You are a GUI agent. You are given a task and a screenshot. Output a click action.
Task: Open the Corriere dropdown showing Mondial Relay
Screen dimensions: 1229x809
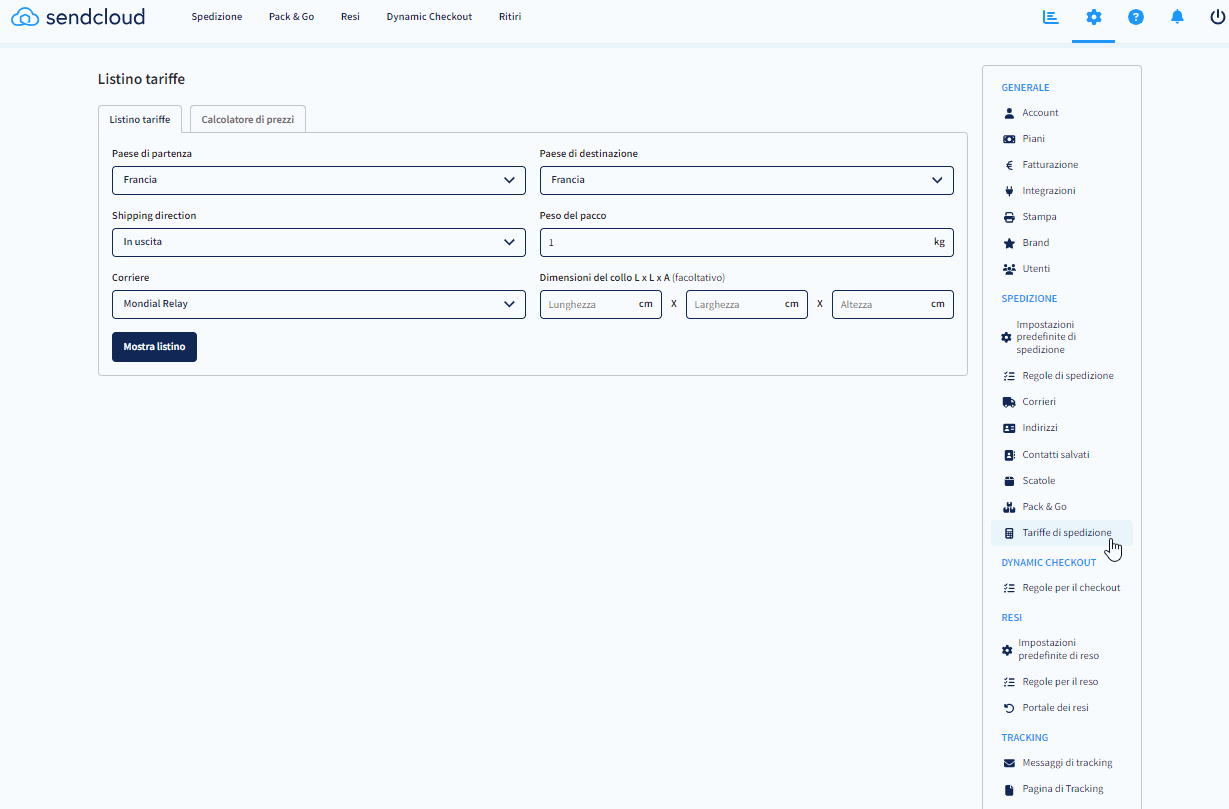[x=318, y=304]
